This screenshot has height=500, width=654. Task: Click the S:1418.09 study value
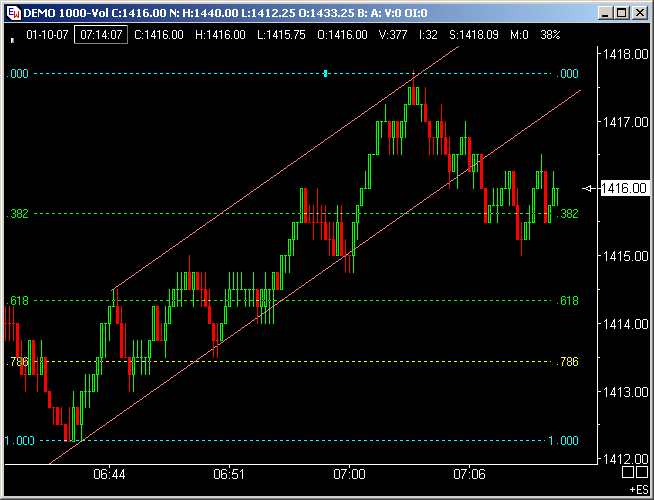click(474, 35)
